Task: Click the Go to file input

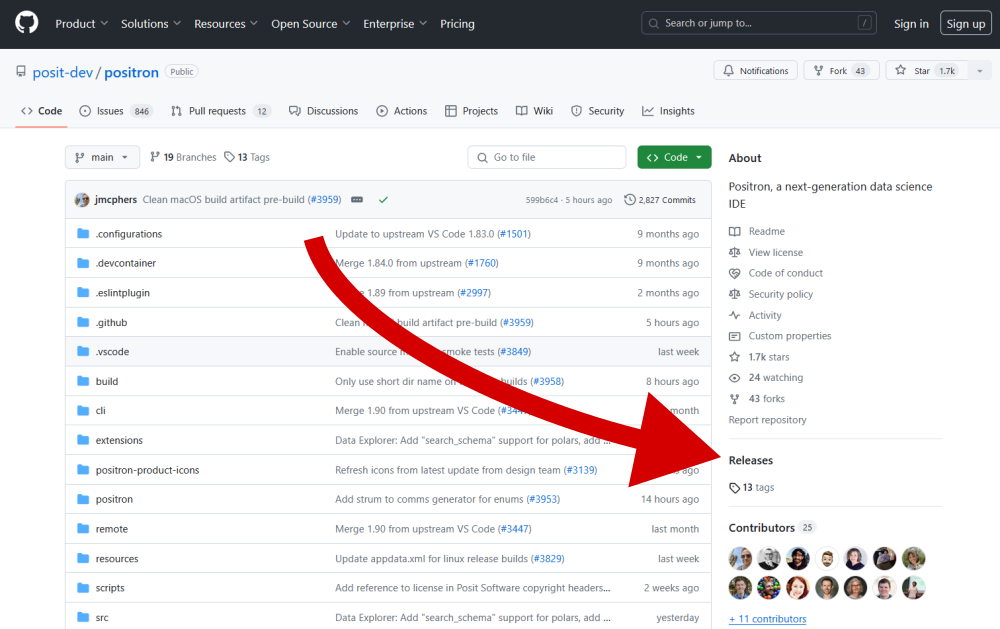Action: point(547,157)
